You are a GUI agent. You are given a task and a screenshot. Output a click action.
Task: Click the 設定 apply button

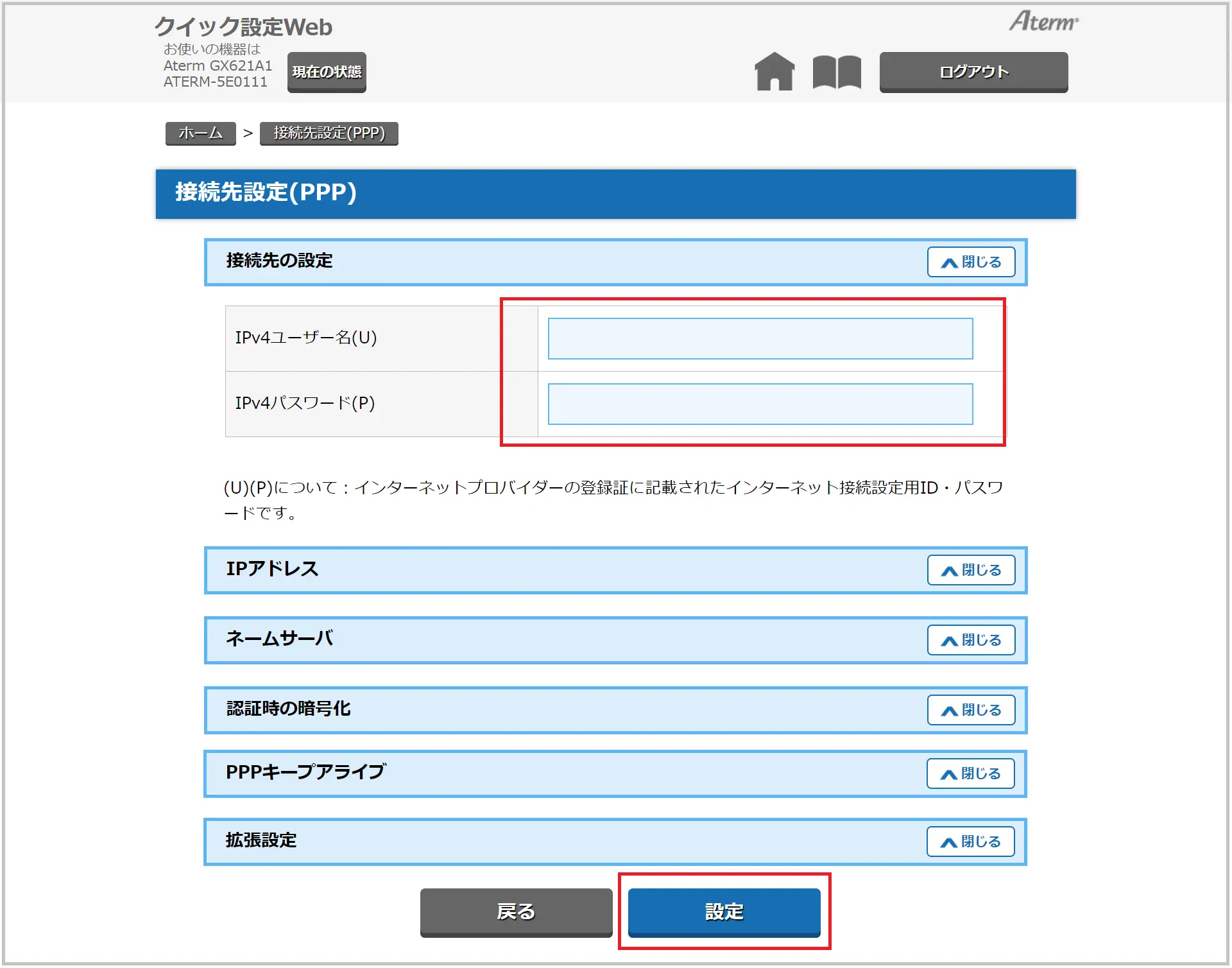coord(724,912)
